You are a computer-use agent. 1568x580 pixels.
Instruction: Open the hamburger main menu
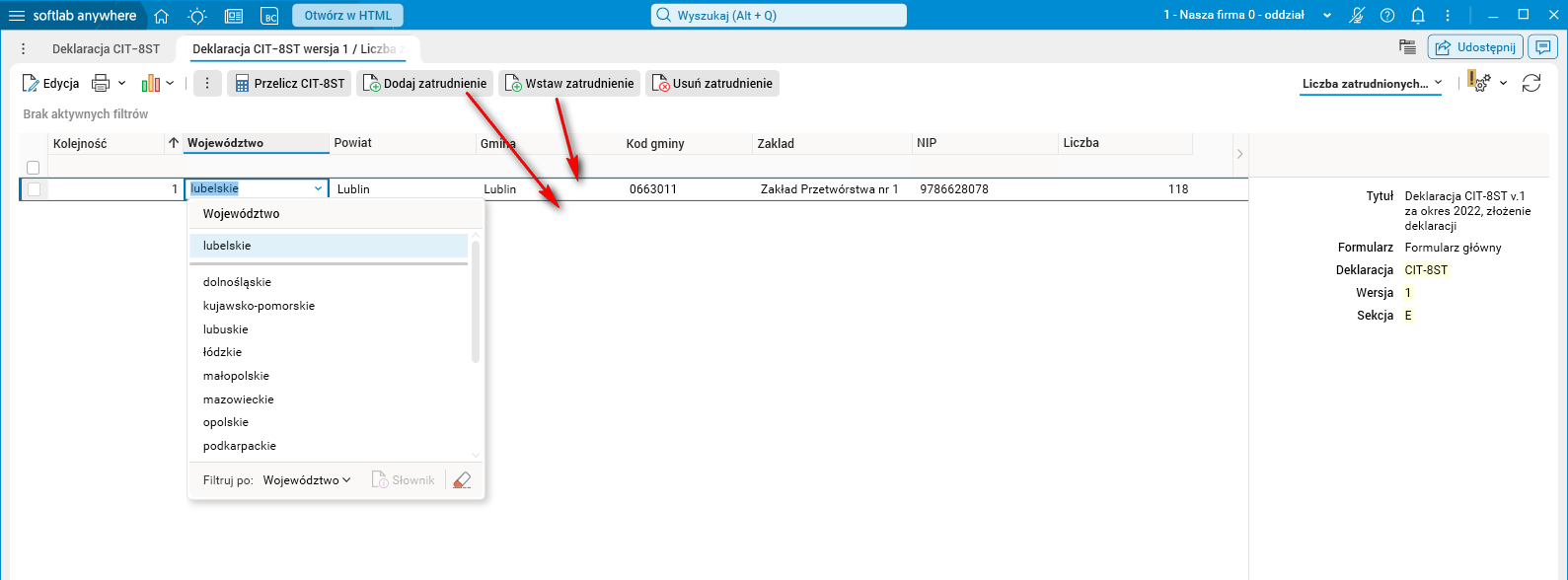coord(16,16)
